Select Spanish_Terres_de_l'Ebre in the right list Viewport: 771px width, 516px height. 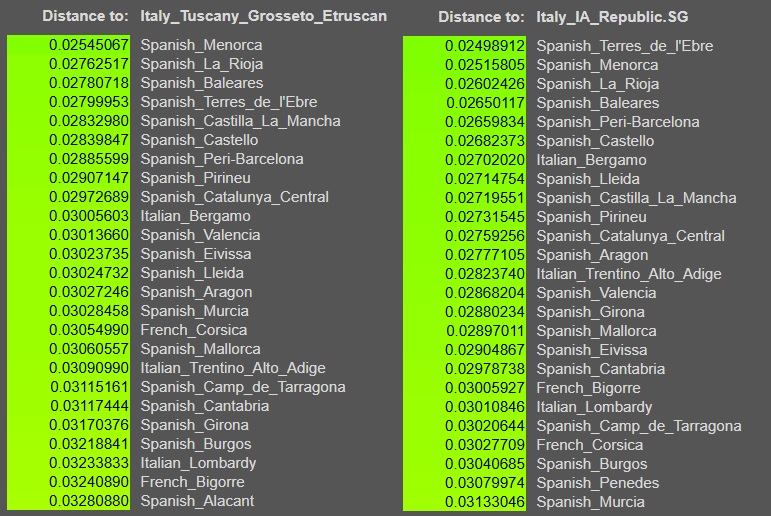click(624, 46)
